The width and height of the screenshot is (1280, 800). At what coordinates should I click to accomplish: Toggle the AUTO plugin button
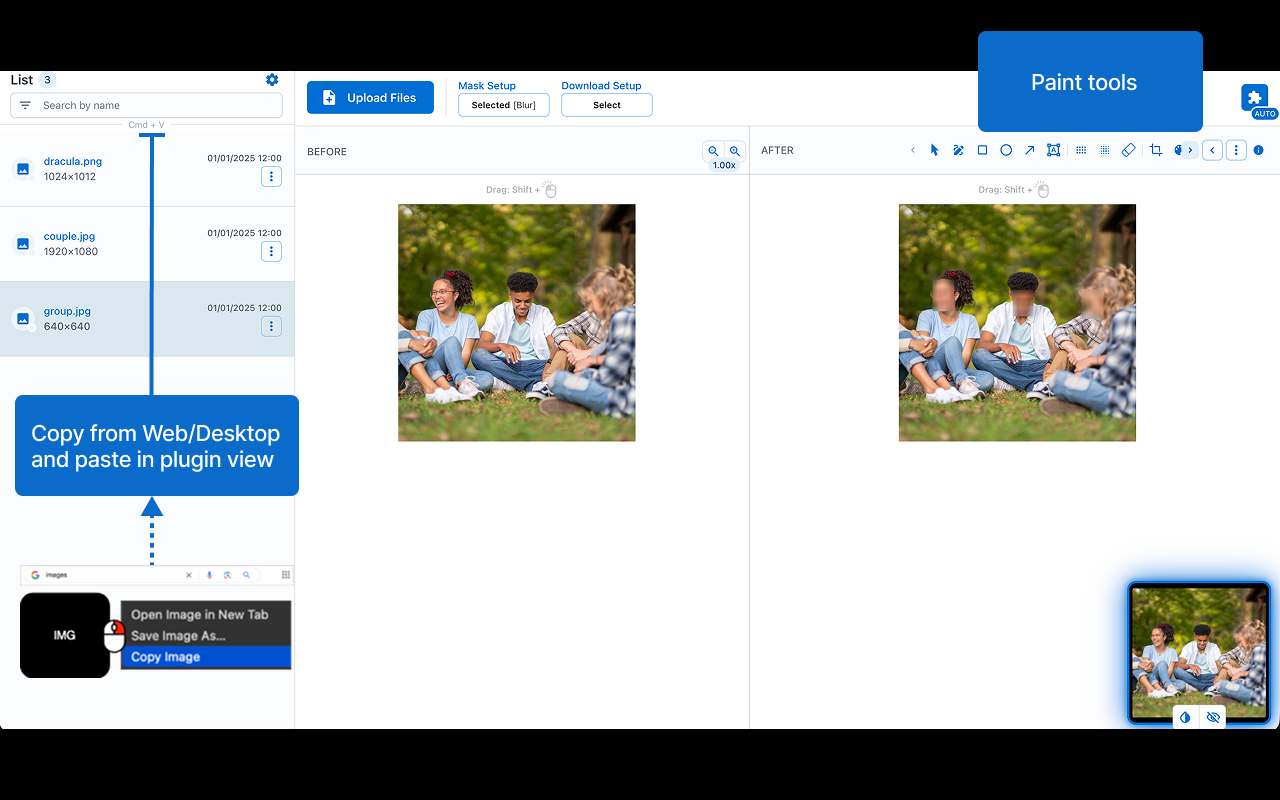point(1255,98)
